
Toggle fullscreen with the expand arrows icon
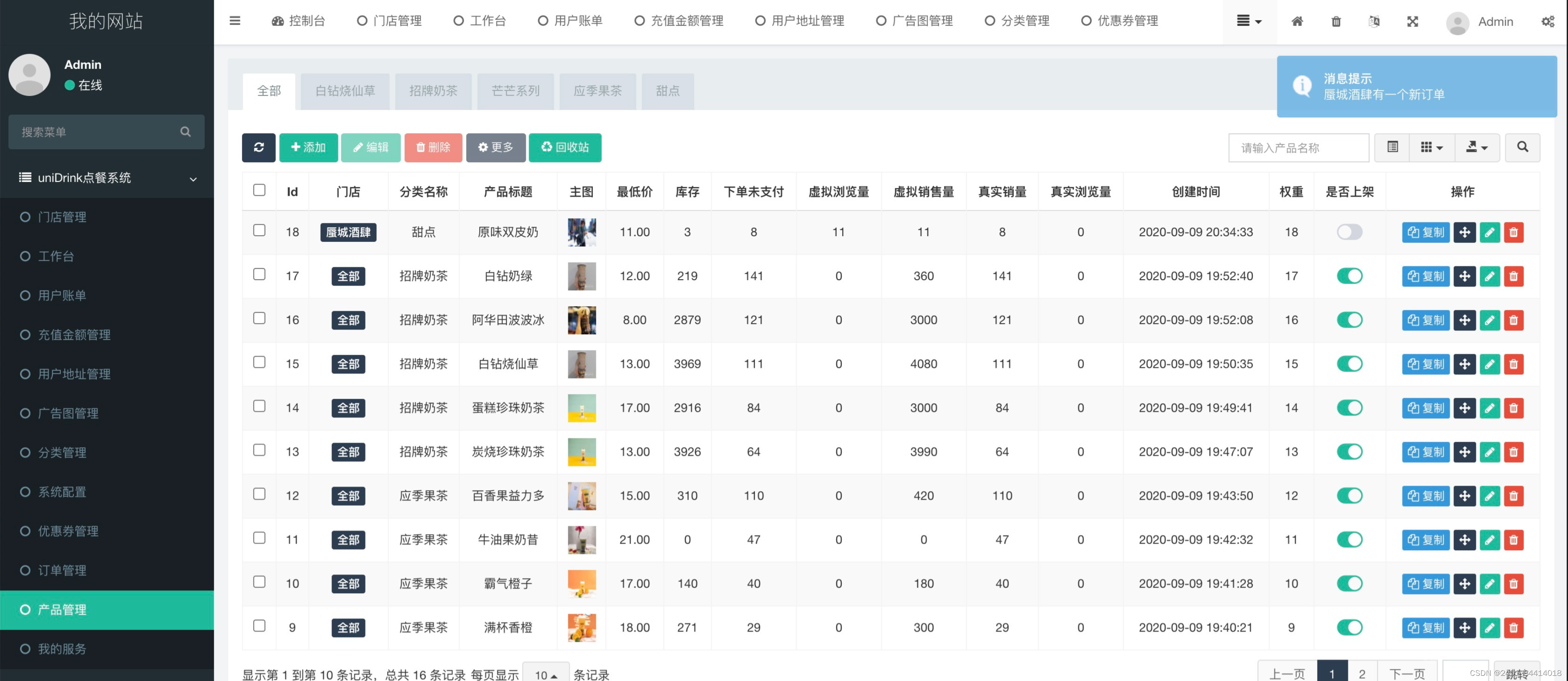click(x=1413, y=22)
